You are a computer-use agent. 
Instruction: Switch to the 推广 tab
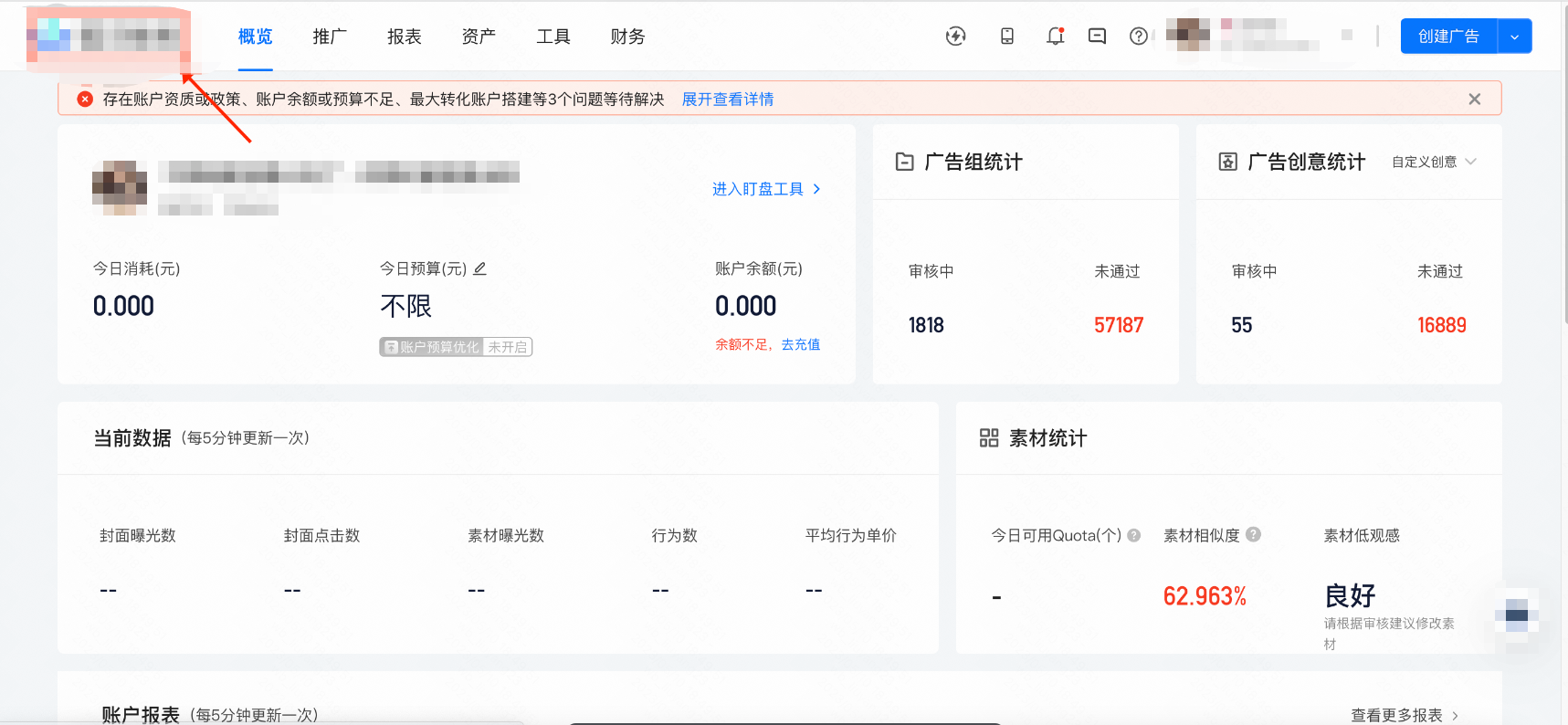pyautogui.click(x=330, y=37)
